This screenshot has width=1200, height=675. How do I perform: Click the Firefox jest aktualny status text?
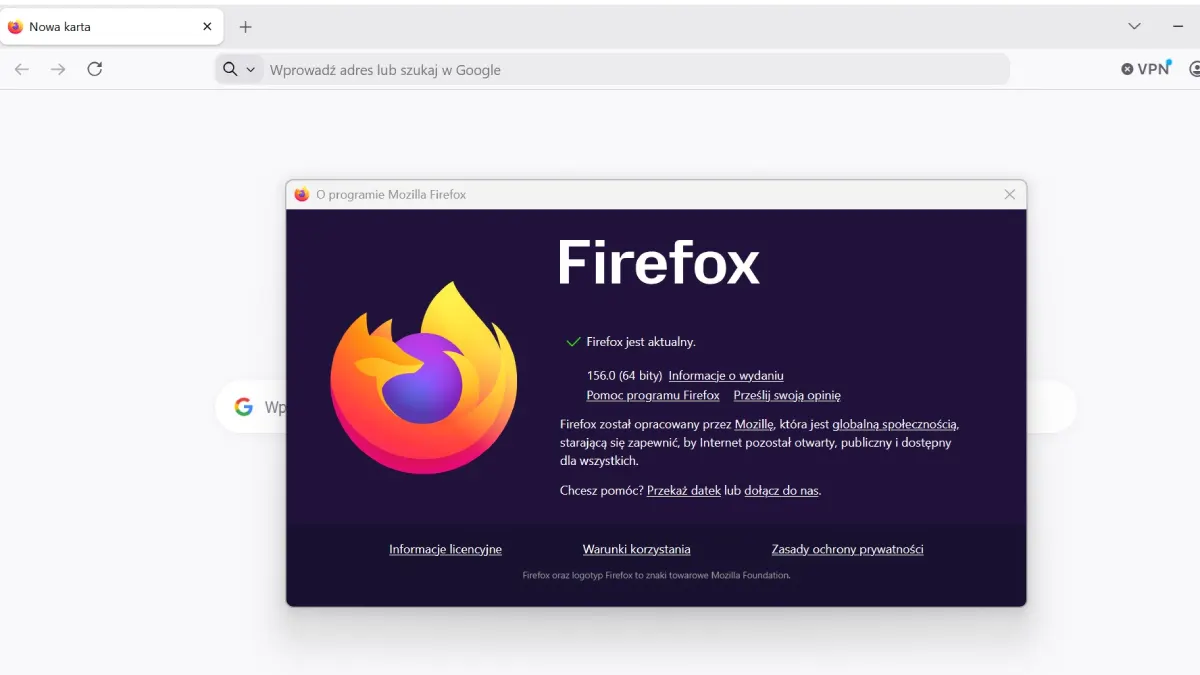(x=641, y=342)
